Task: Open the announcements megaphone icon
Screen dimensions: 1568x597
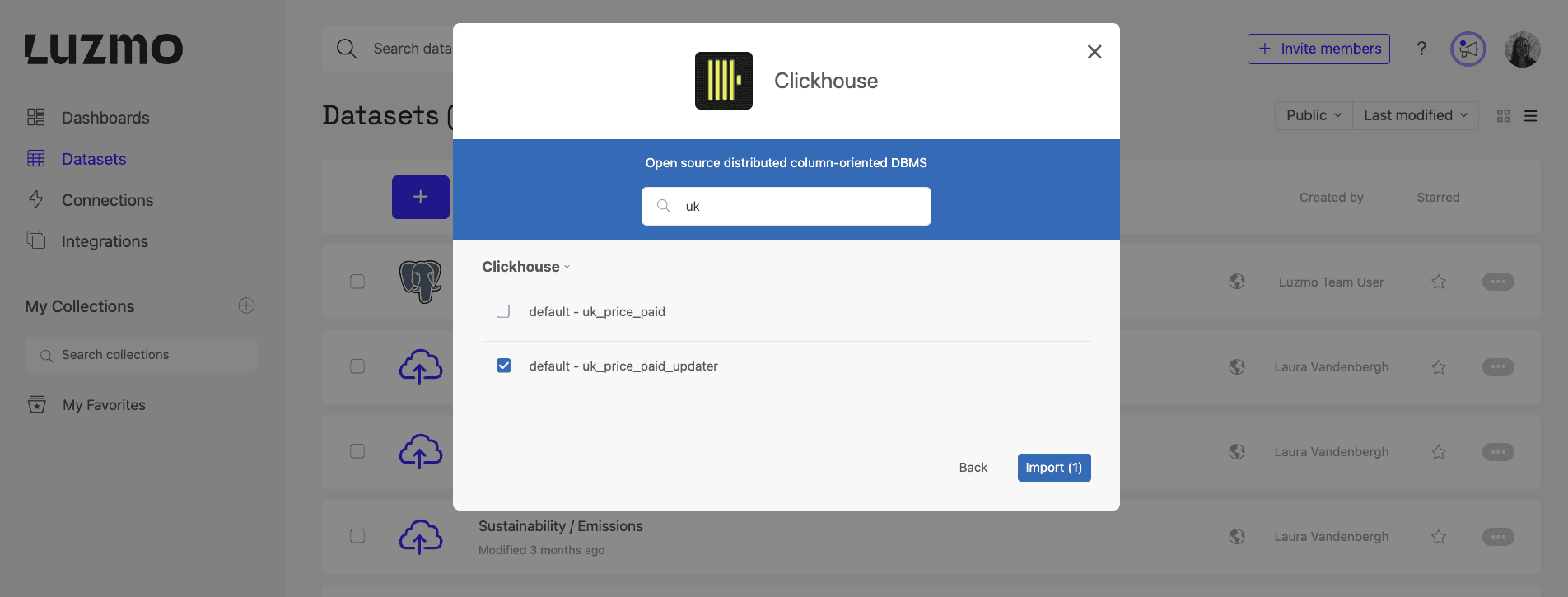Action: click(x=1468, y=49)
